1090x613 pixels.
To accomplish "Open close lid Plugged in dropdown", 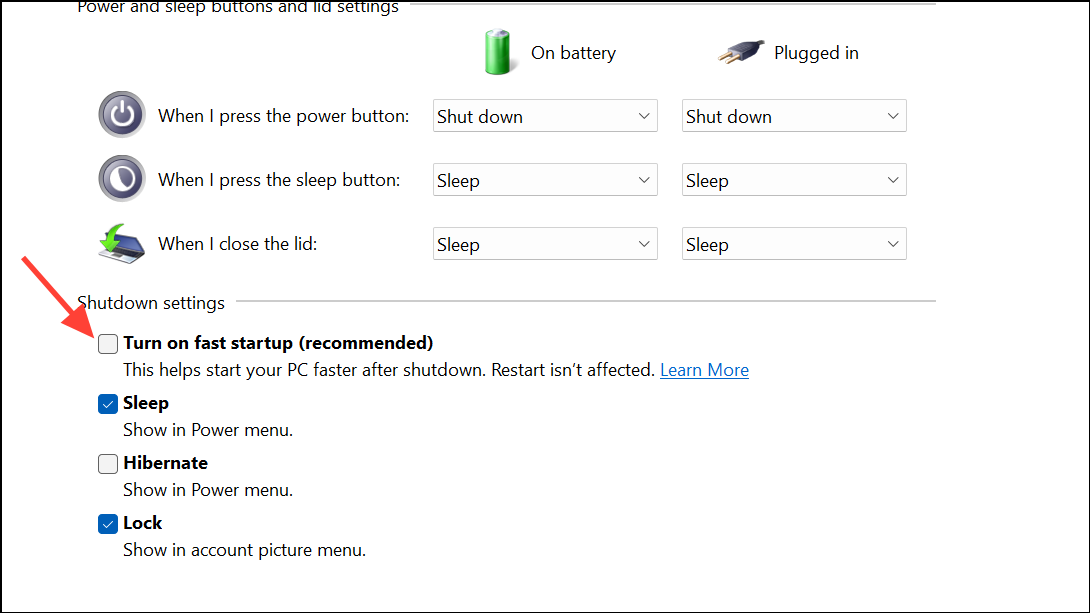I will point(793,243).
